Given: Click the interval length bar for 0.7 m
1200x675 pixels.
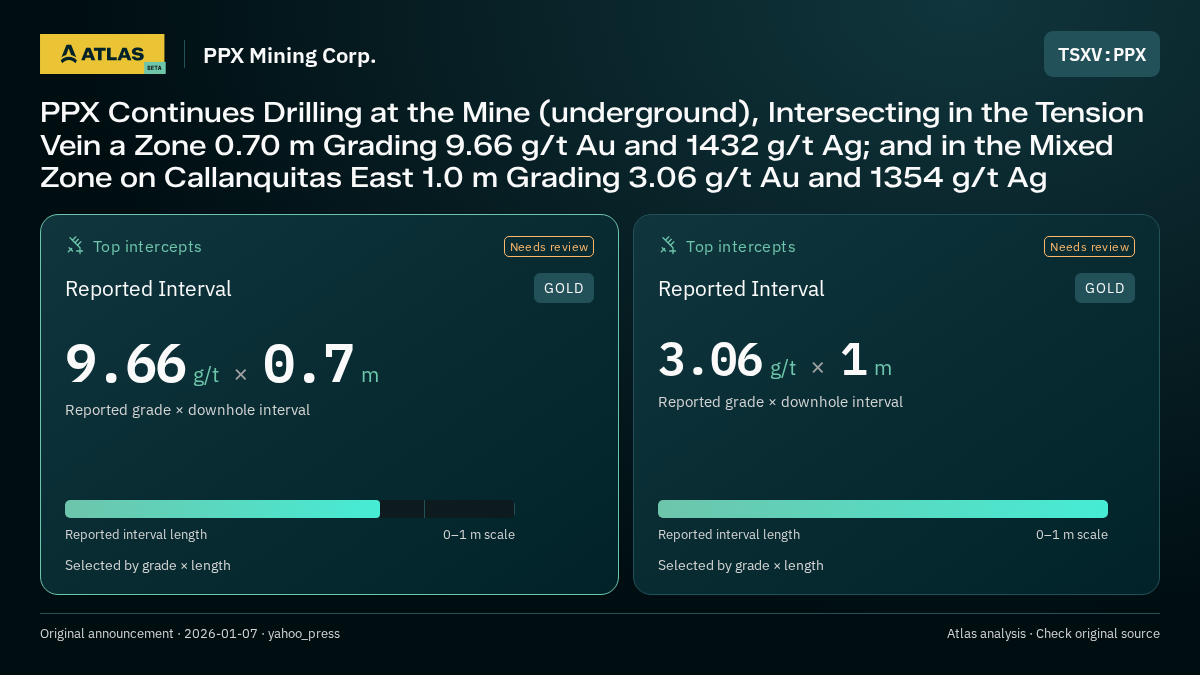Looking at the screenshot, I should [x=290, y=509].
